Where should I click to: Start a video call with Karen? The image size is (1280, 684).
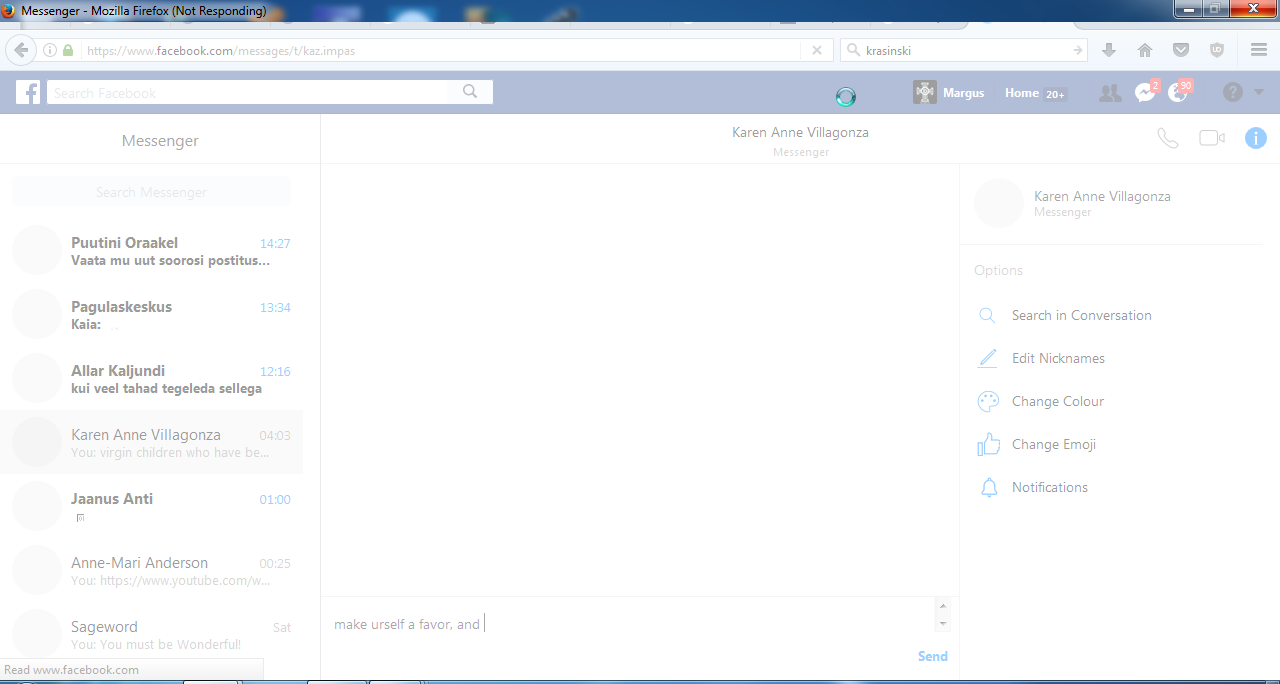click(x=1212, y=138)
